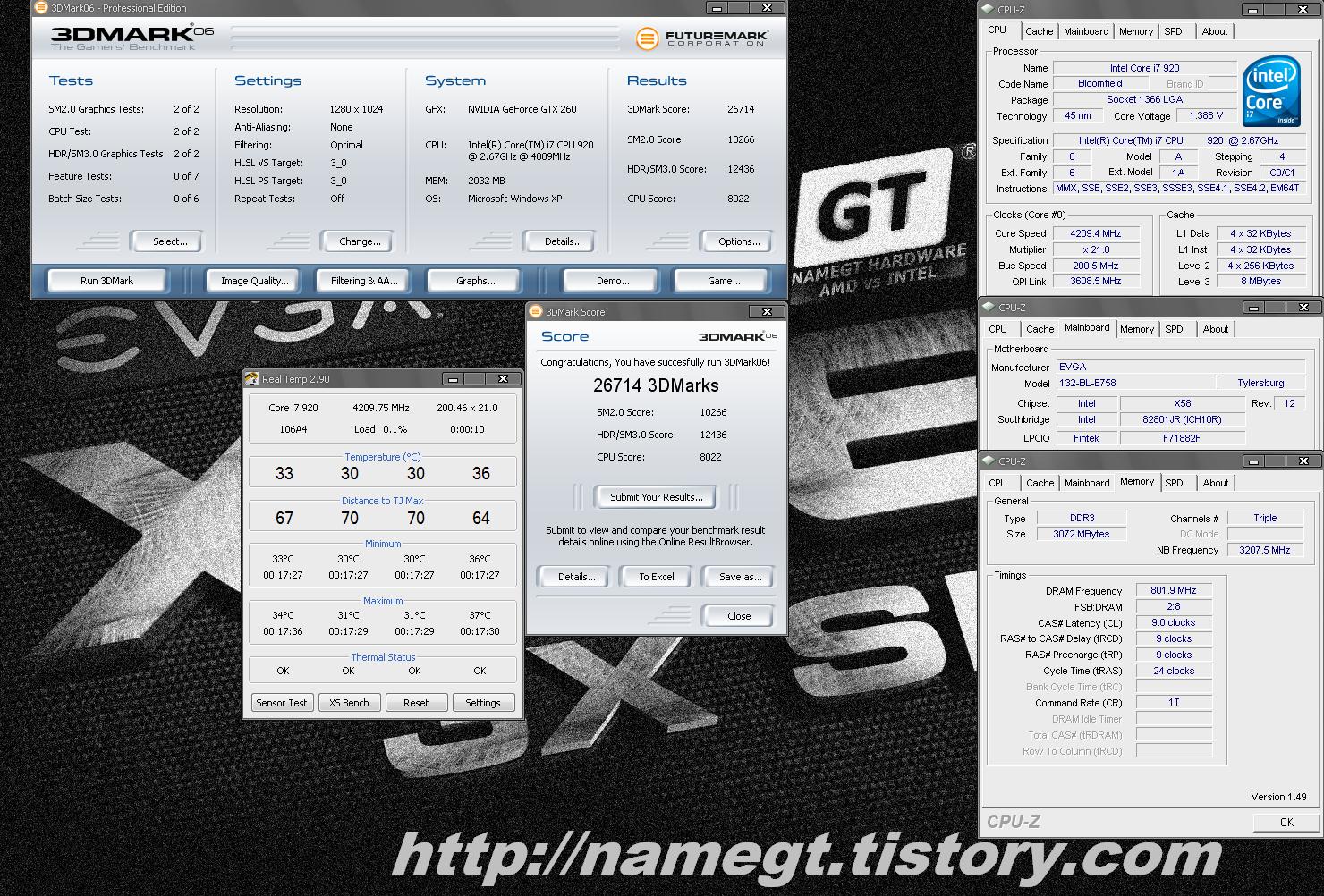Open Real Temp Settings

click(483, 703)
